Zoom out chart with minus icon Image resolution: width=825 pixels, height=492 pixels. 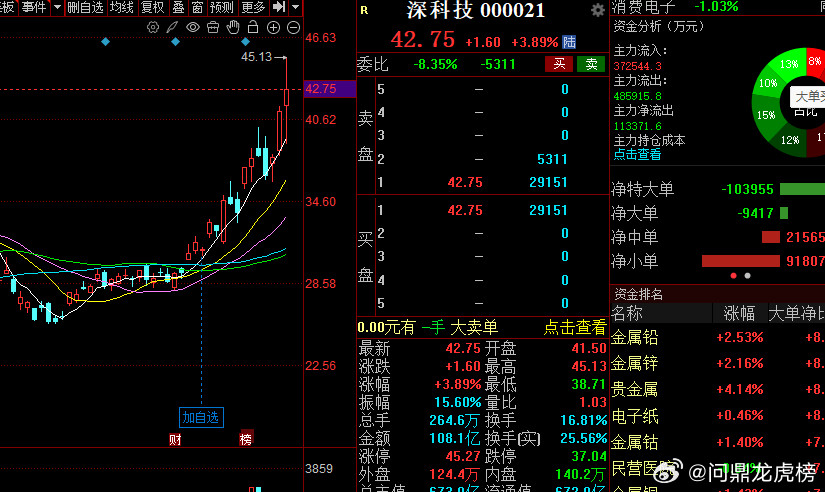(x=294, y=28)
